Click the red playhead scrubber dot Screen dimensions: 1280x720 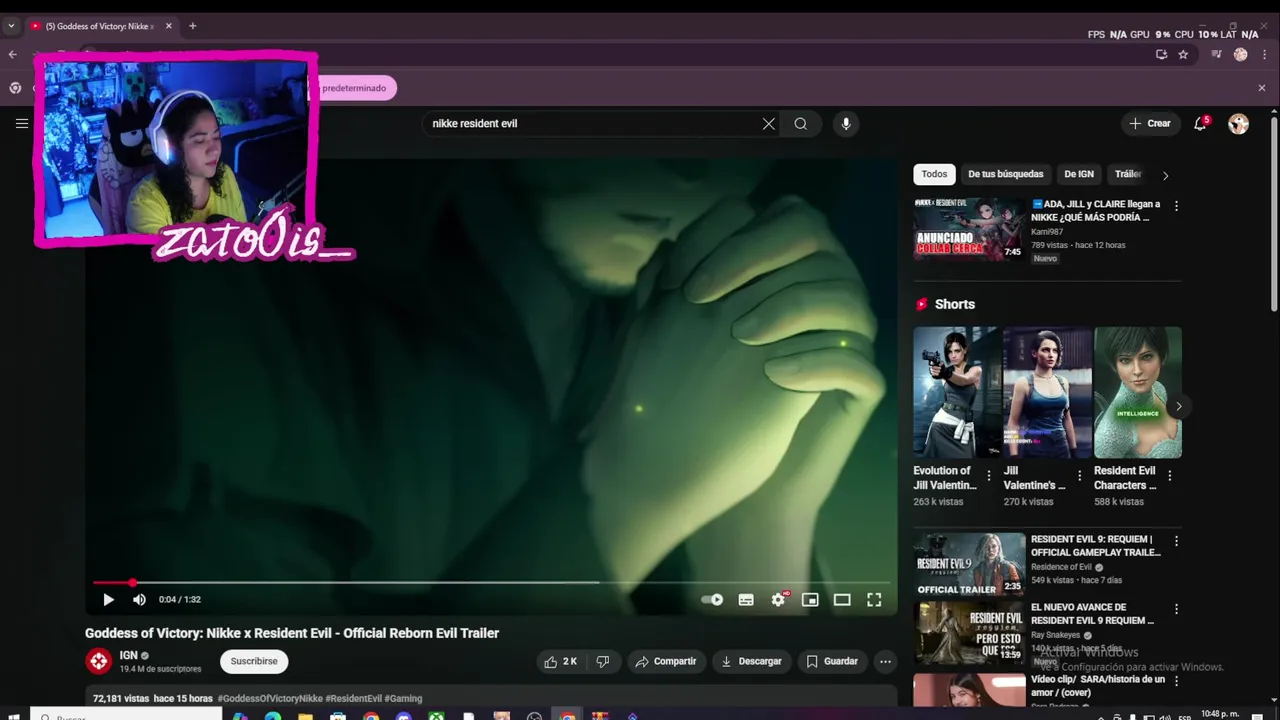pos(132,582)
